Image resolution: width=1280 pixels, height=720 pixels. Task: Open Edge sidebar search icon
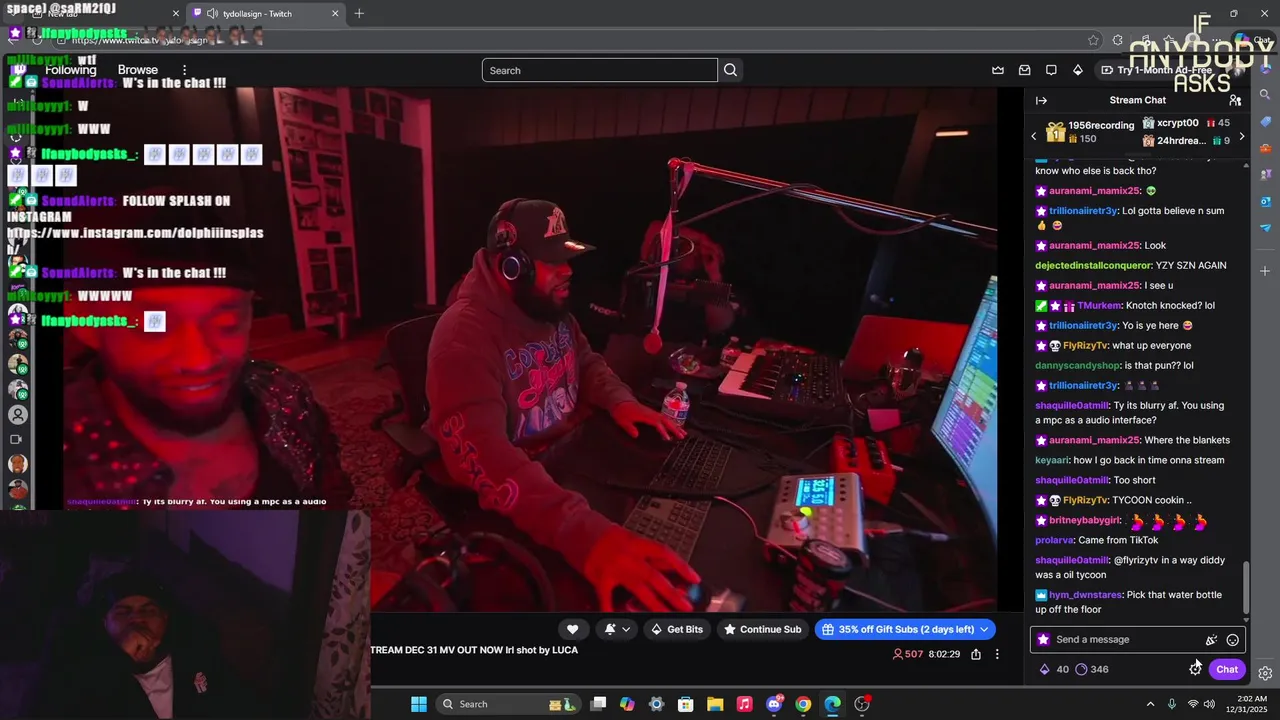[1265, 94]
